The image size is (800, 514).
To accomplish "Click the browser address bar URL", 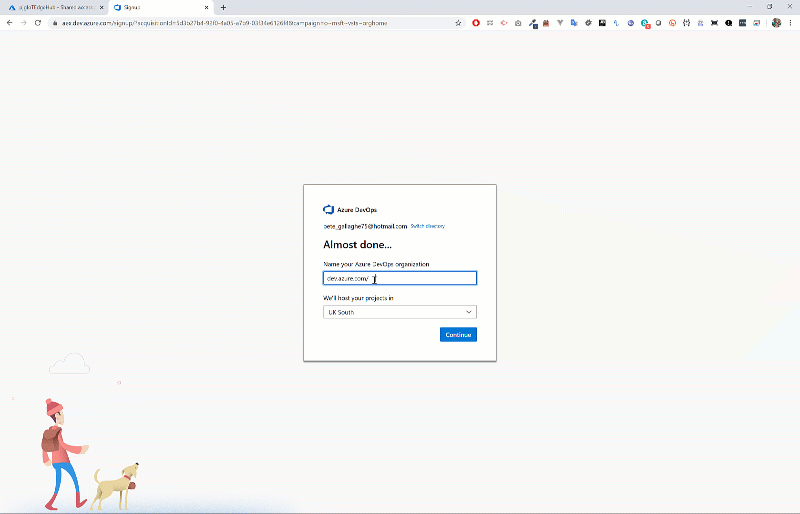I will 224,23.
